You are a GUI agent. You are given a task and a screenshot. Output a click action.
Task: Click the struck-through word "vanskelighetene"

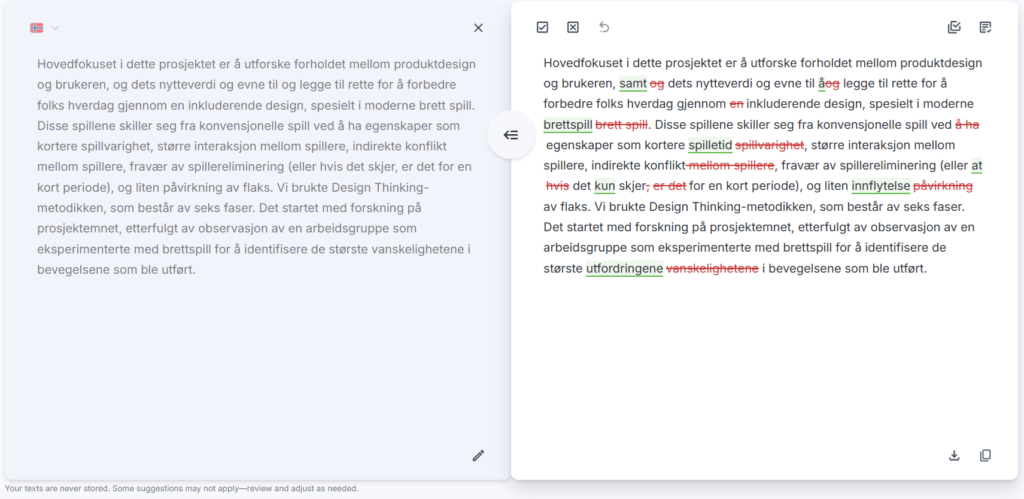(712, 269)
